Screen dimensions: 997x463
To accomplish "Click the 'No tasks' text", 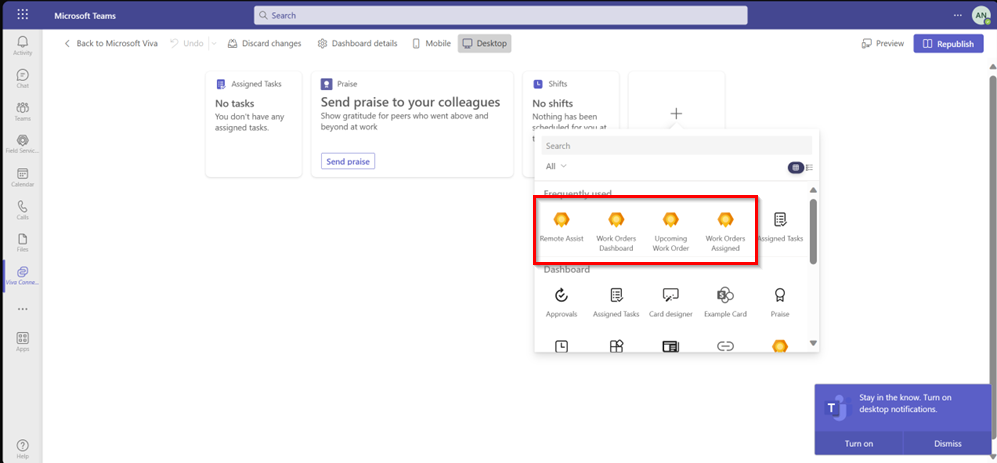I will [234, 103].
